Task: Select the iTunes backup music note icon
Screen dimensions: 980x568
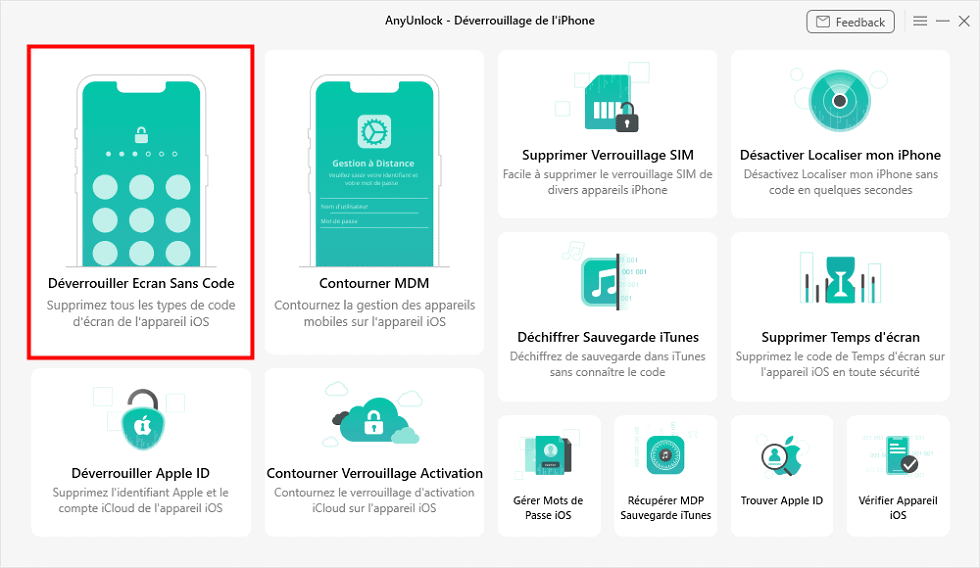Action: pyautogui.click(x=606, y=281)
